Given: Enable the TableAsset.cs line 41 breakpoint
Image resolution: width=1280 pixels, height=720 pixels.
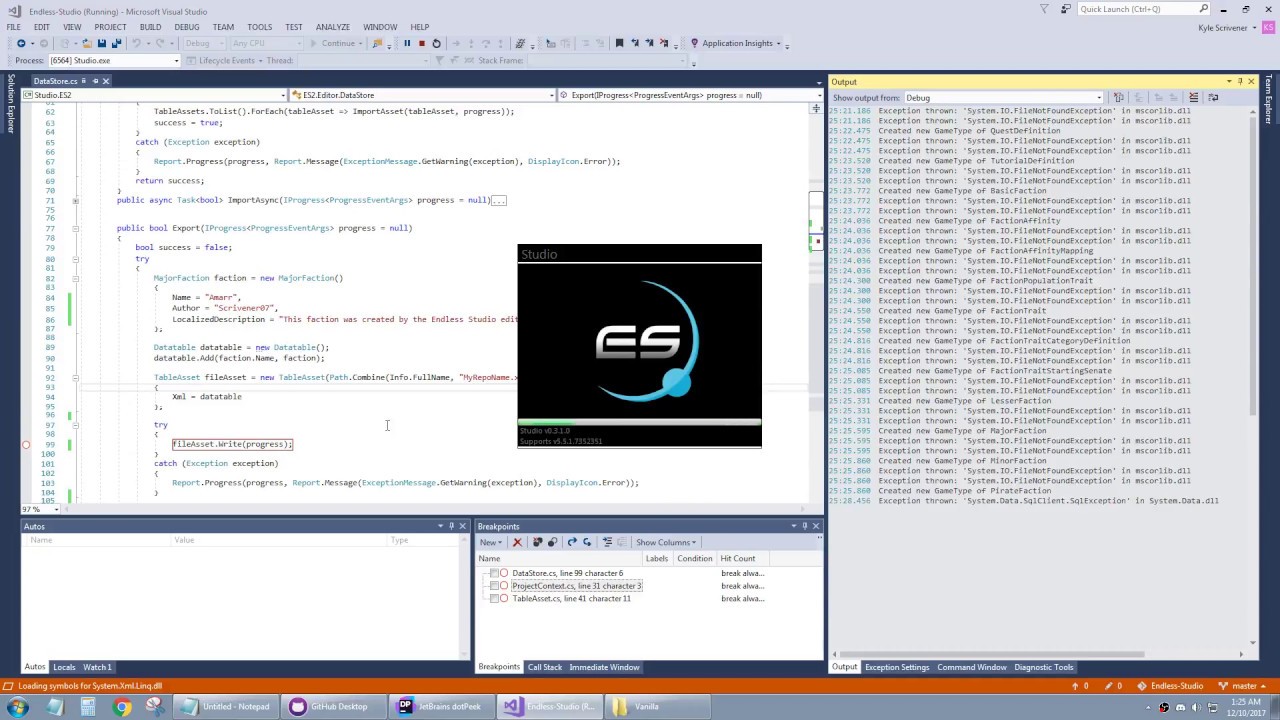Looking at the screenshot, I should click(494, 598).
